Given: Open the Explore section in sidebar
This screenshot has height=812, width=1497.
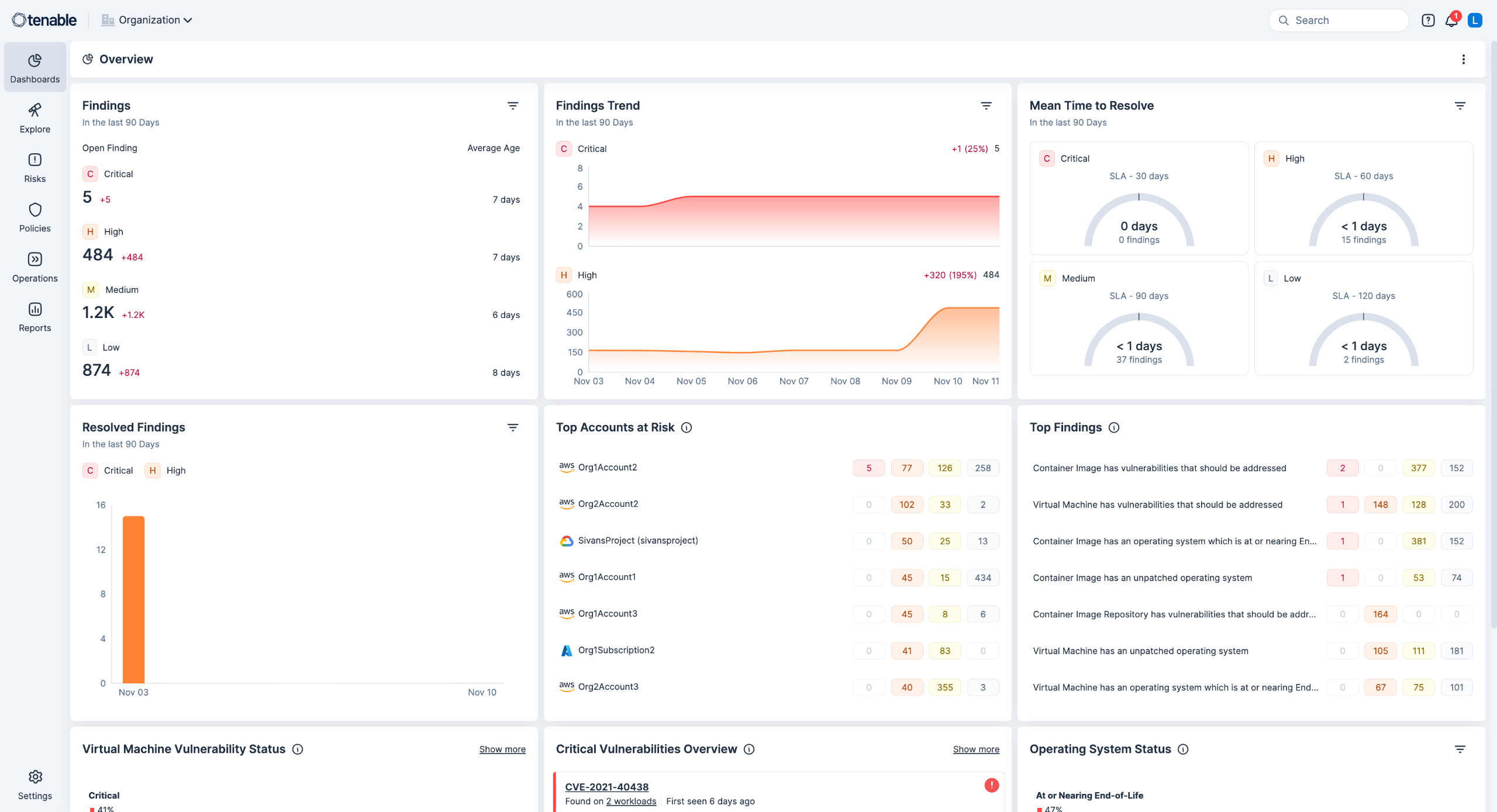Looking at the screenshot, I should point(35,118).
